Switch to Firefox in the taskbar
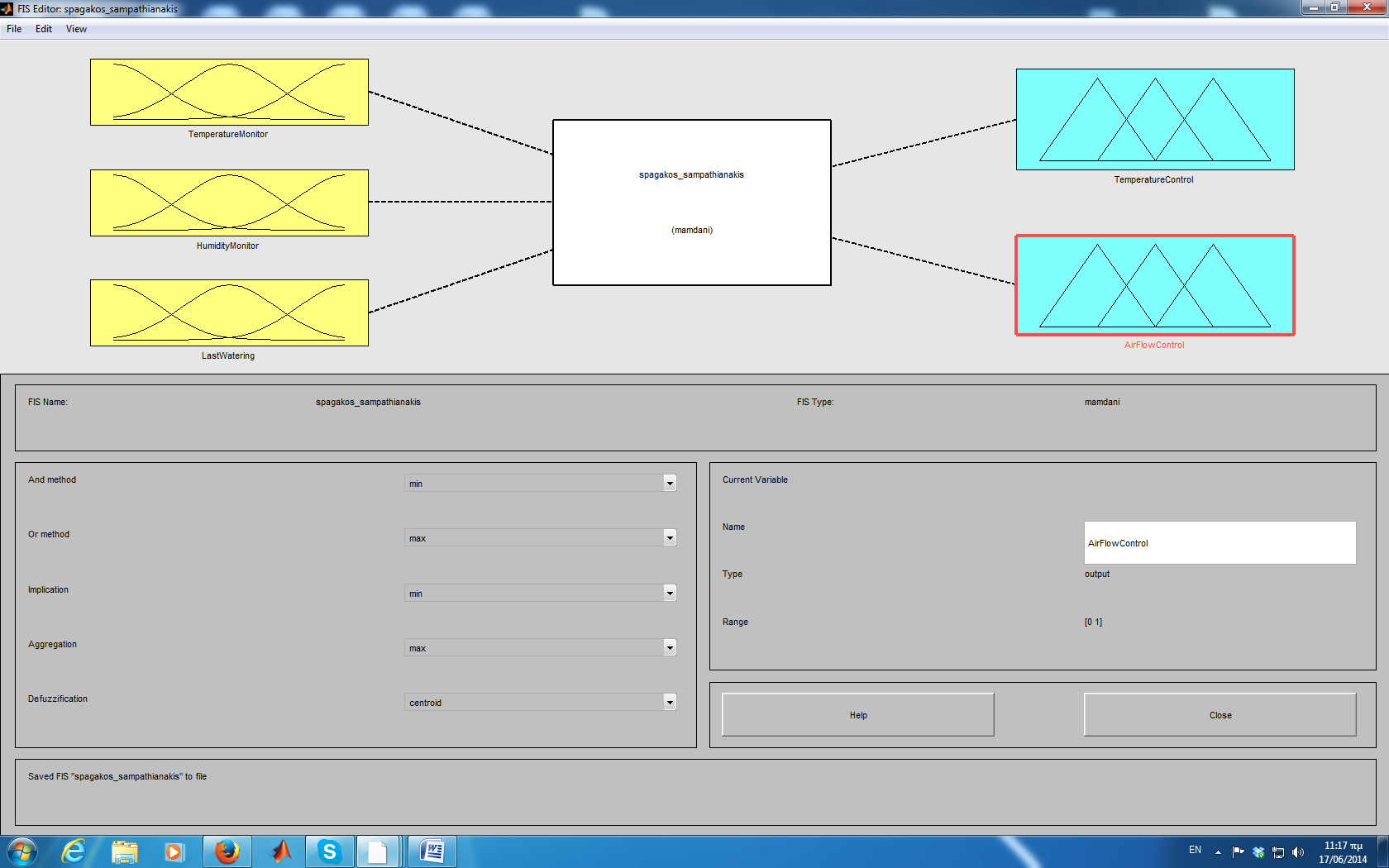 point(227,851)
